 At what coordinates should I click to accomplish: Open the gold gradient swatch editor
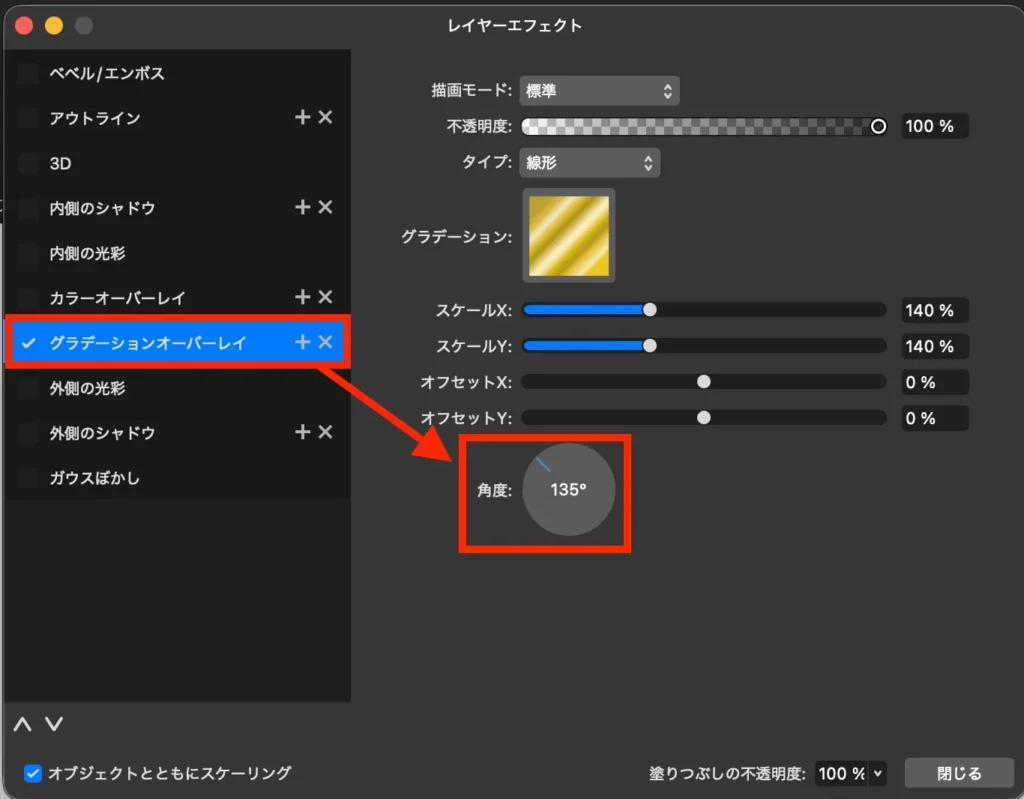pyautogui.click(x=568, y=235)
